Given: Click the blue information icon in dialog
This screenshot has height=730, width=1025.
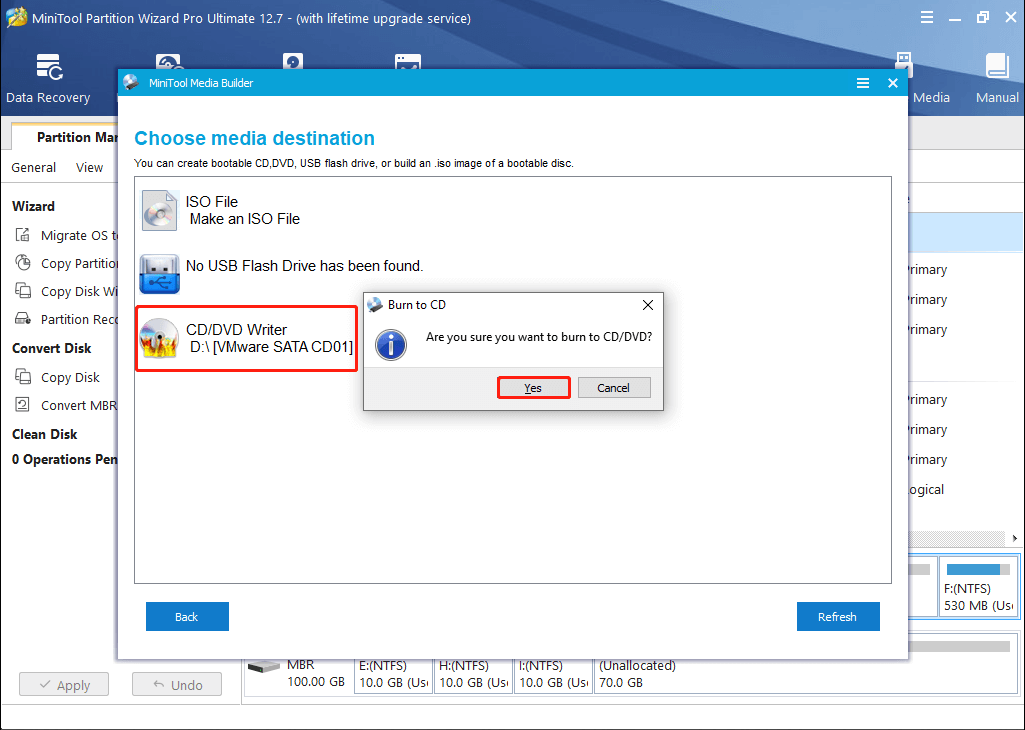Looking at the screenshot, I should (x=391, y=345).
